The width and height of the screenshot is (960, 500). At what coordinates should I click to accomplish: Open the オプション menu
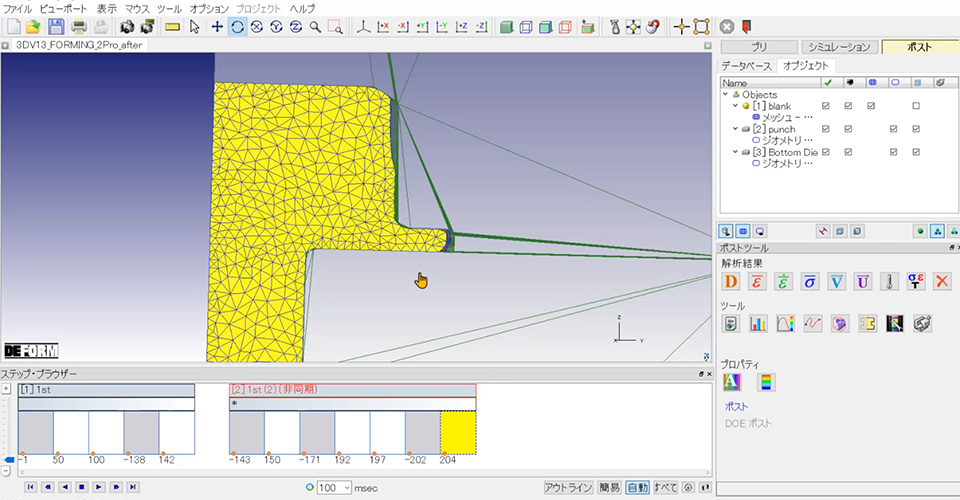[209, 9]
